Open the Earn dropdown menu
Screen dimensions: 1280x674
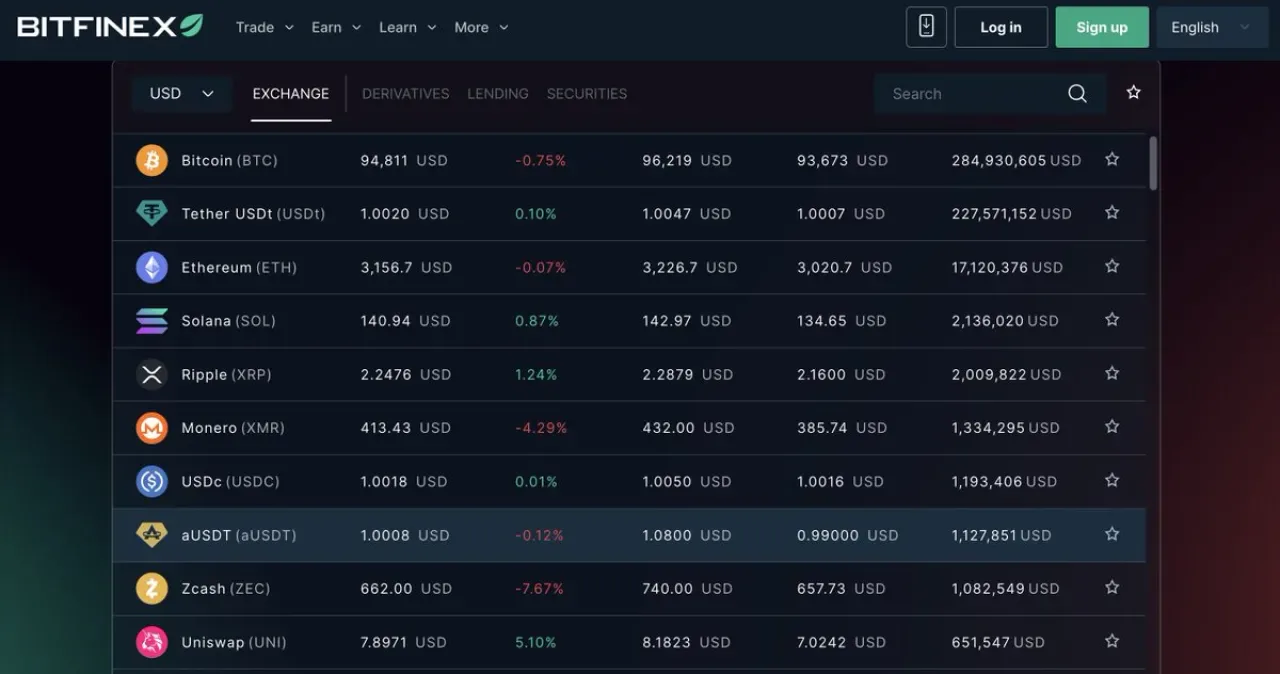click(x=336, y=27)
